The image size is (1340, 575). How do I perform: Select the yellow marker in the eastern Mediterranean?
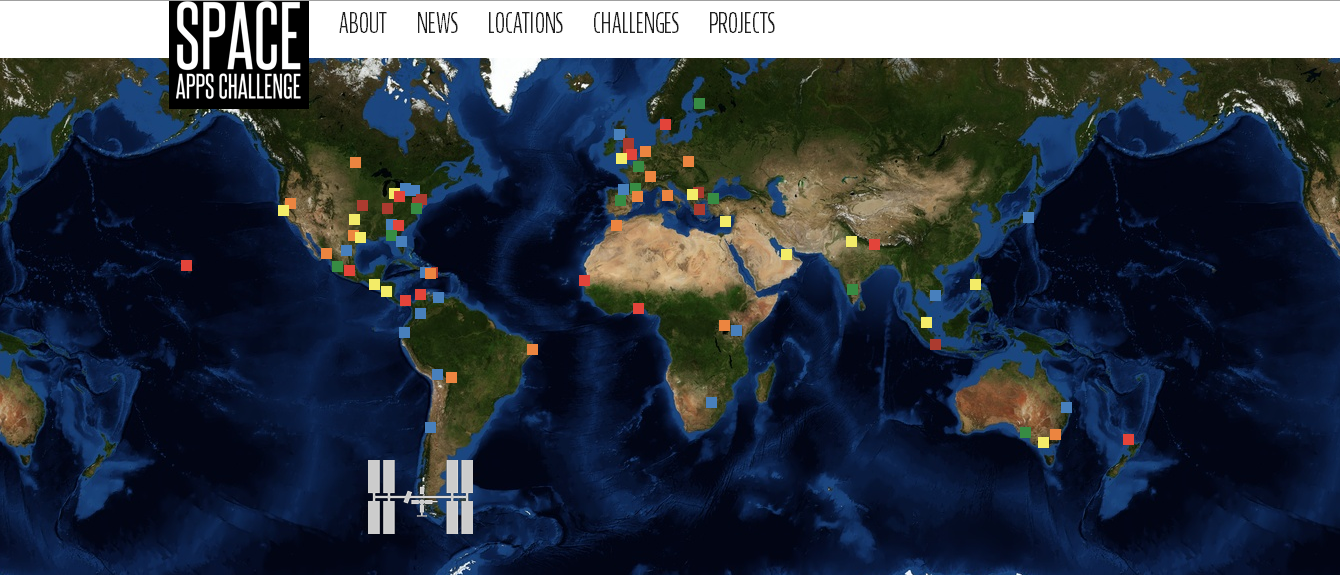(725, 221)
